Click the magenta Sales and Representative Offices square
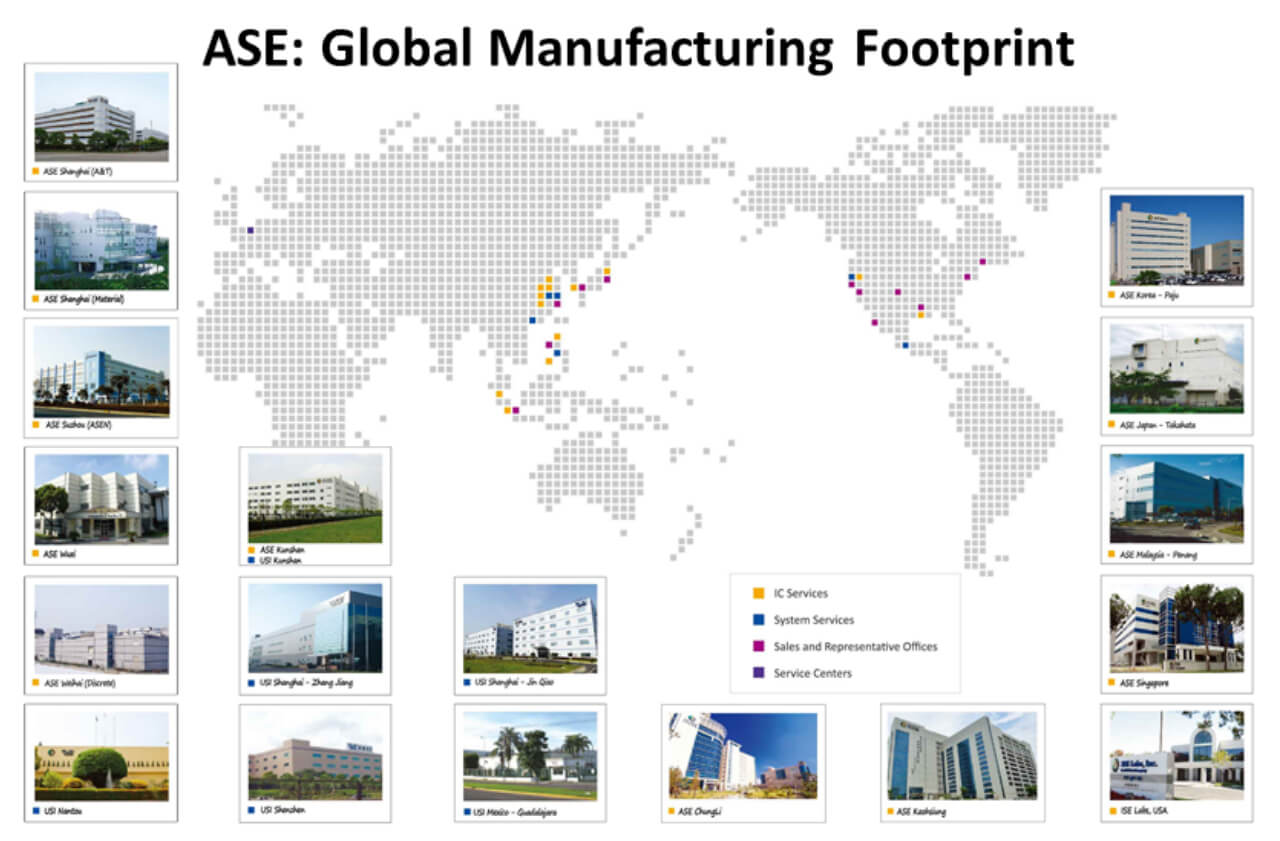The height and width of the screenshot is (841, 1280). pos(760,646)
